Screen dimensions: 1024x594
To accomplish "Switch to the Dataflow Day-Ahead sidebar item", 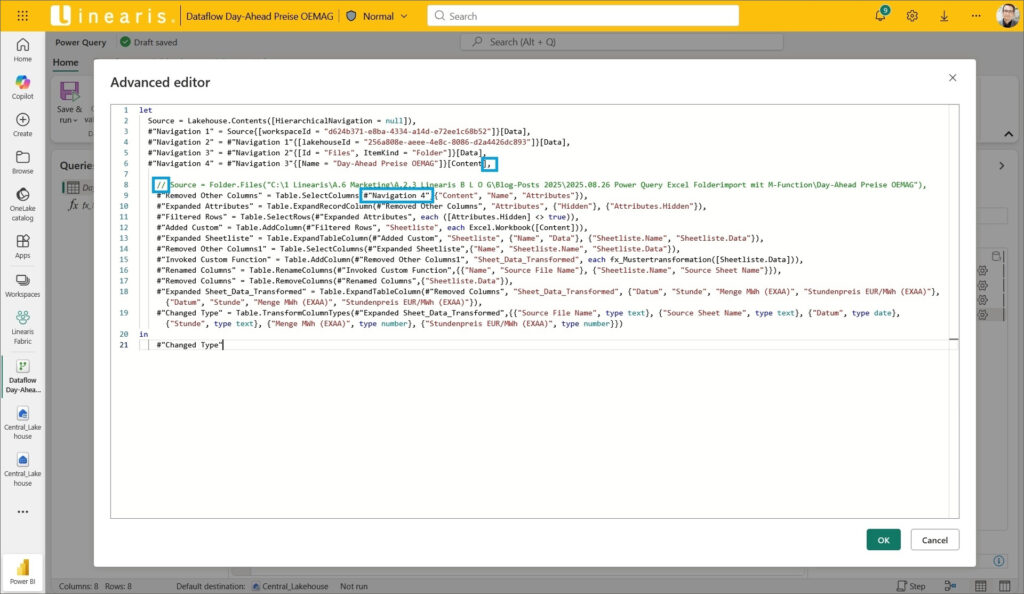I will point(22,374).
